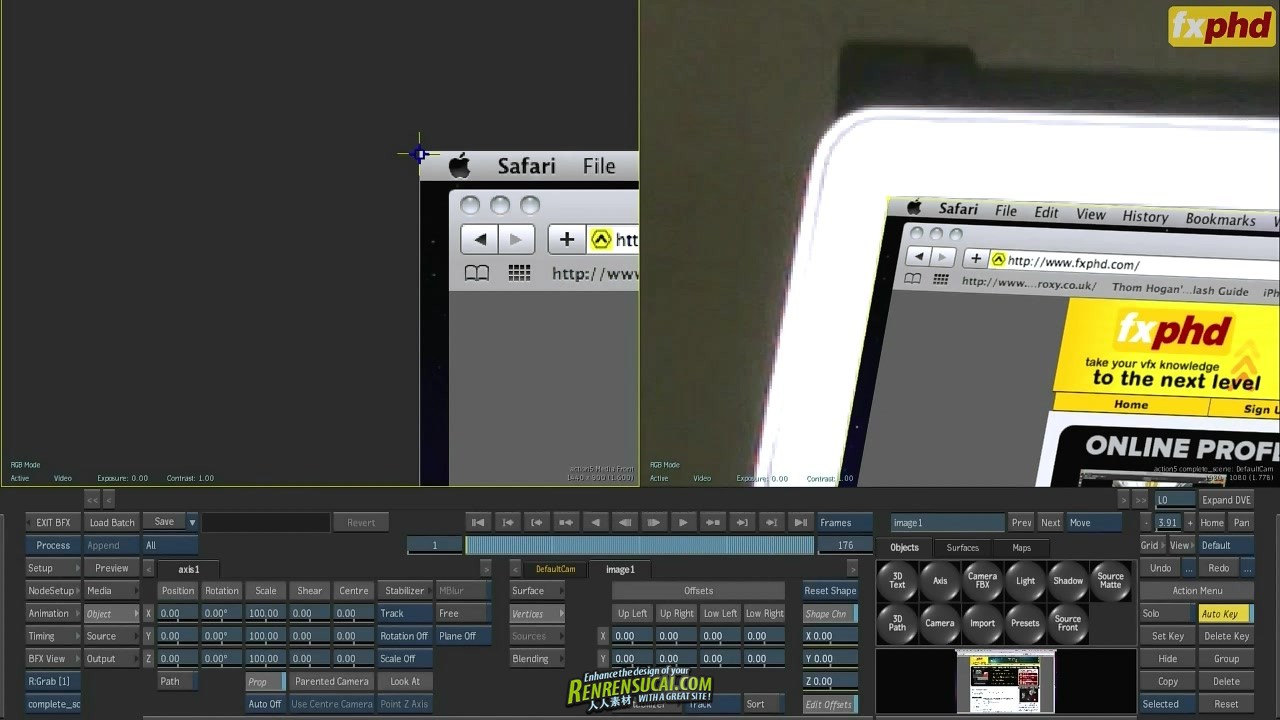Expand the Timing menu
1280x720 pixels.
point(53,636)
